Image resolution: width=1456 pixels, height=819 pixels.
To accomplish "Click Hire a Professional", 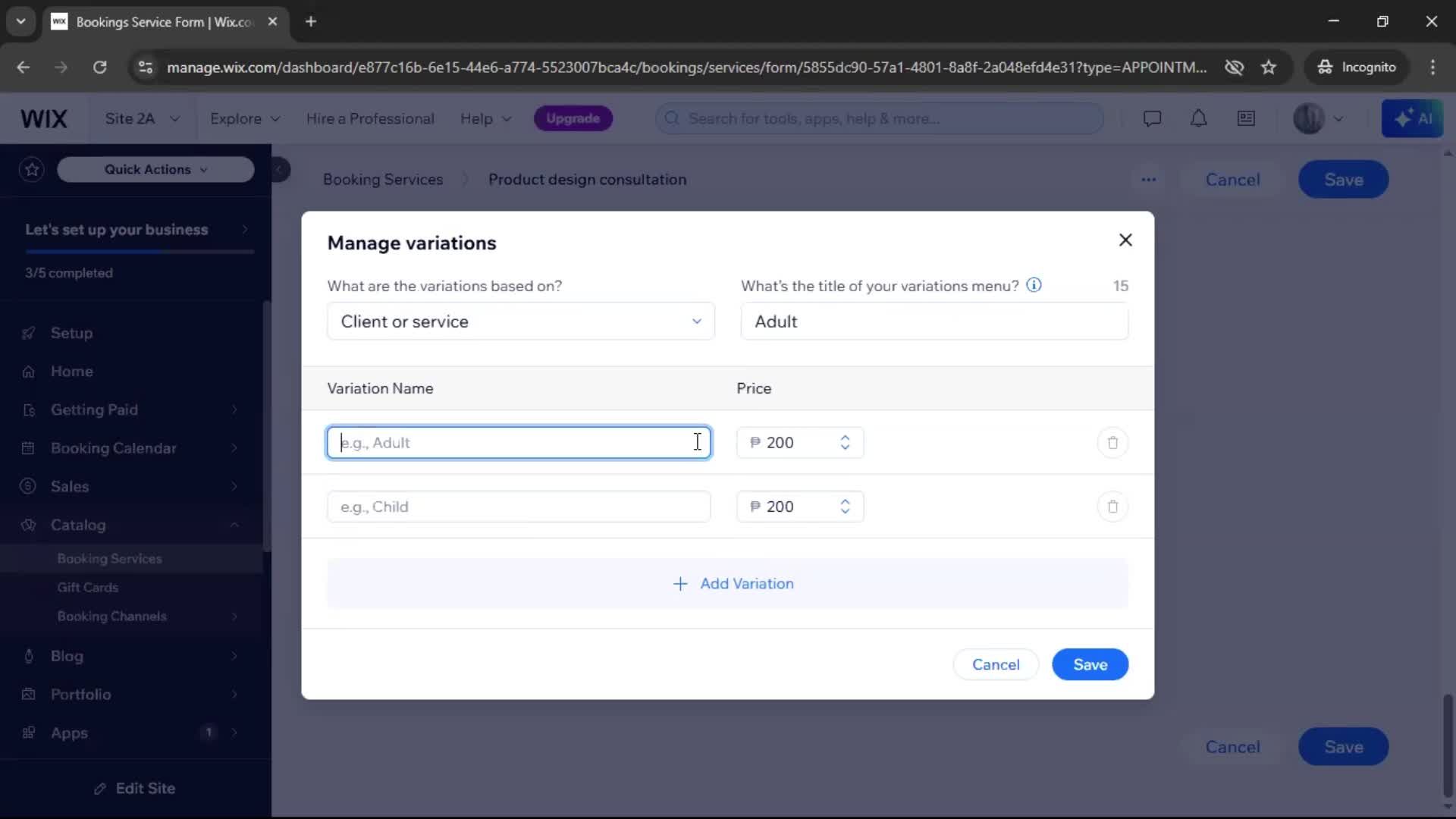I will coord(370,119).
